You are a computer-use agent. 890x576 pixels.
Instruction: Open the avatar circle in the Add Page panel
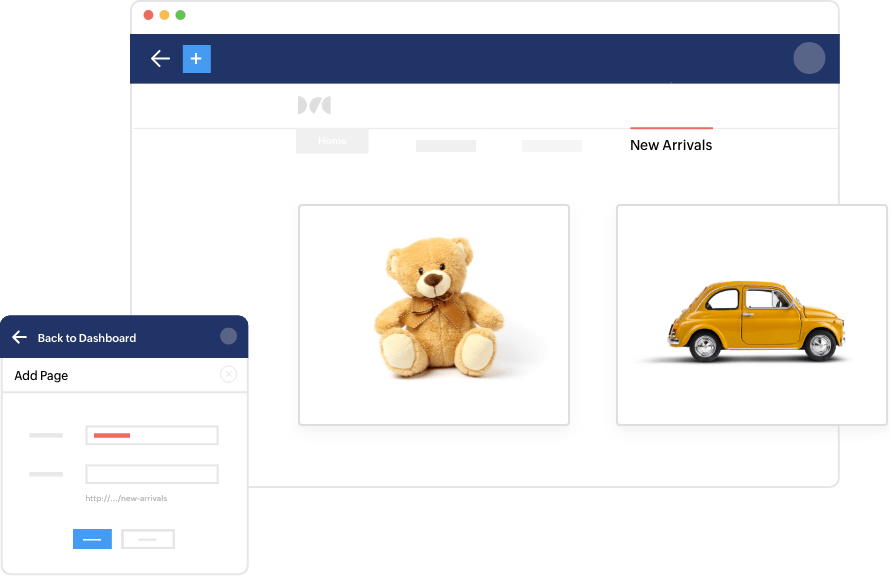point(228,337)
